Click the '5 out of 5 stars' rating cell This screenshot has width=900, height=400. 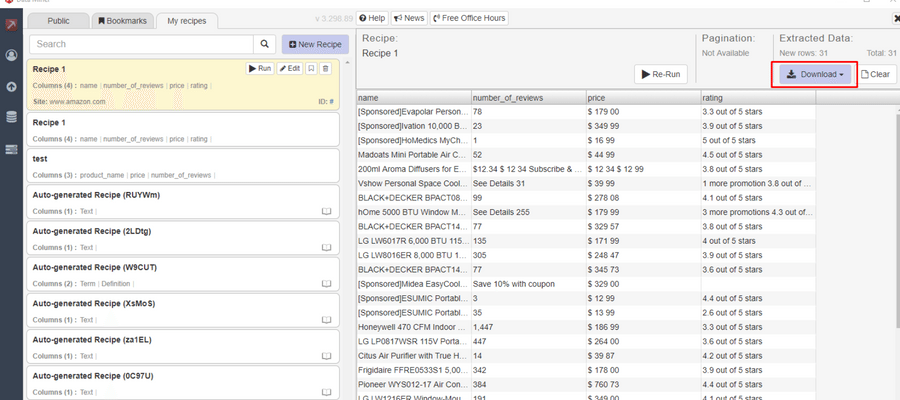758,141
